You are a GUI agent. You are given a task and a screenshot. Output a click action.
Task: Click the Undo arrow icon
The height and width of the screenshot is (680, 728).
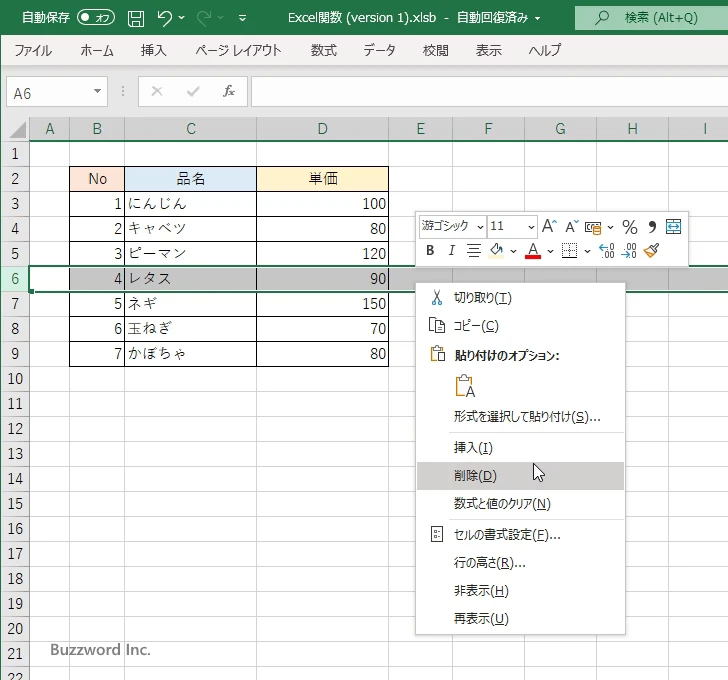164,18
